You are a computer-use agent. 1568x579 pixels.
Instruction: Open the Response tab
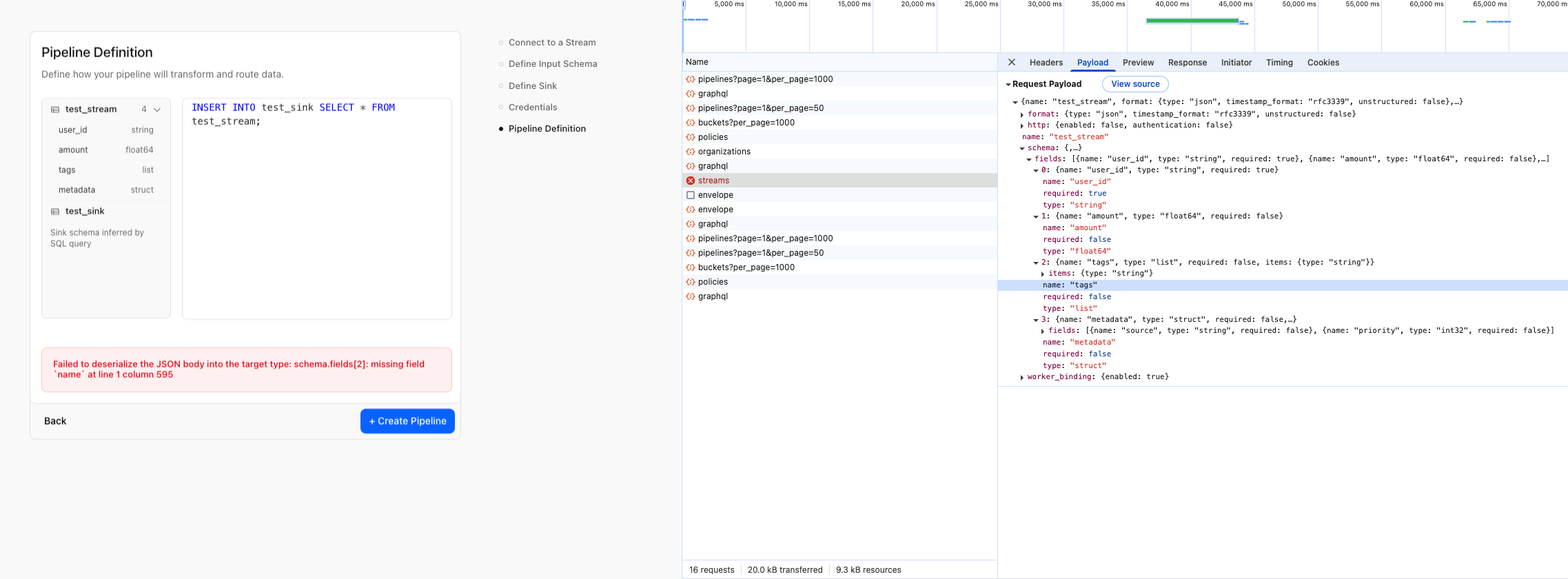tap(1187, 63)
